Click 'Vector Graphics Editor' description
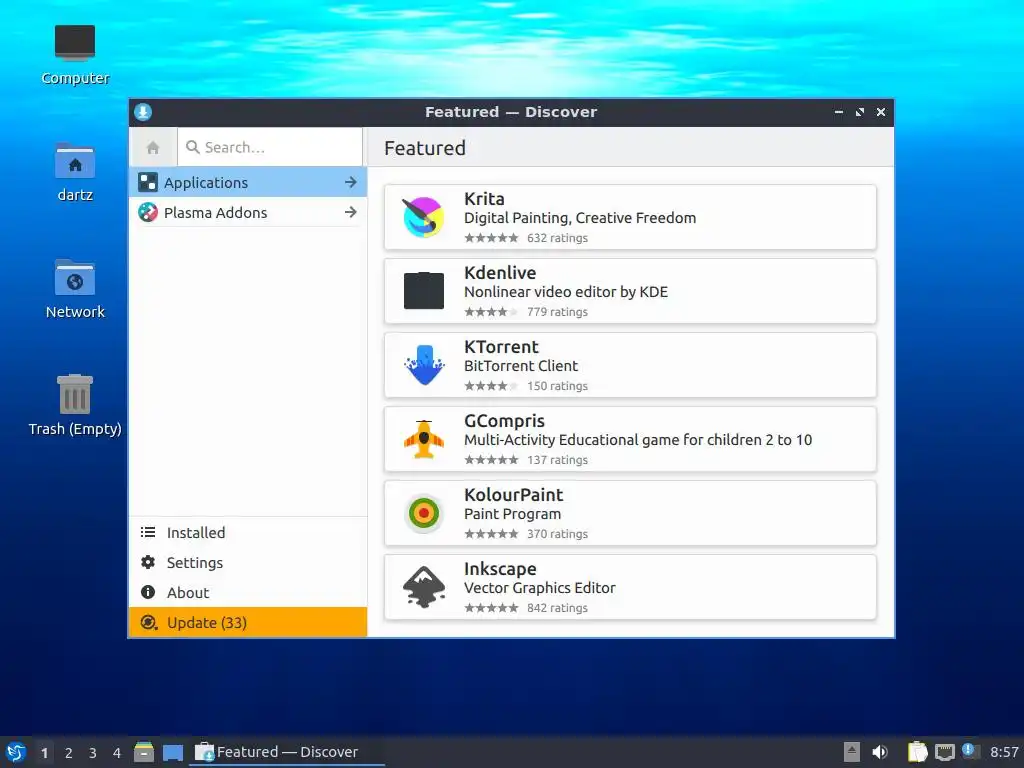 pos(539,588)
